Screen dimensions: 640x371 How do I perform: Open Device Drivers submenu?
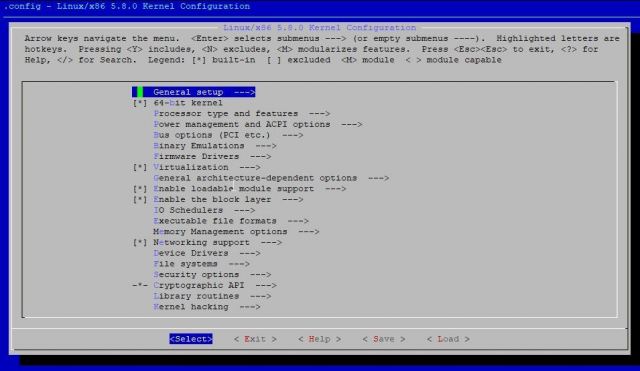pos(207,253)
